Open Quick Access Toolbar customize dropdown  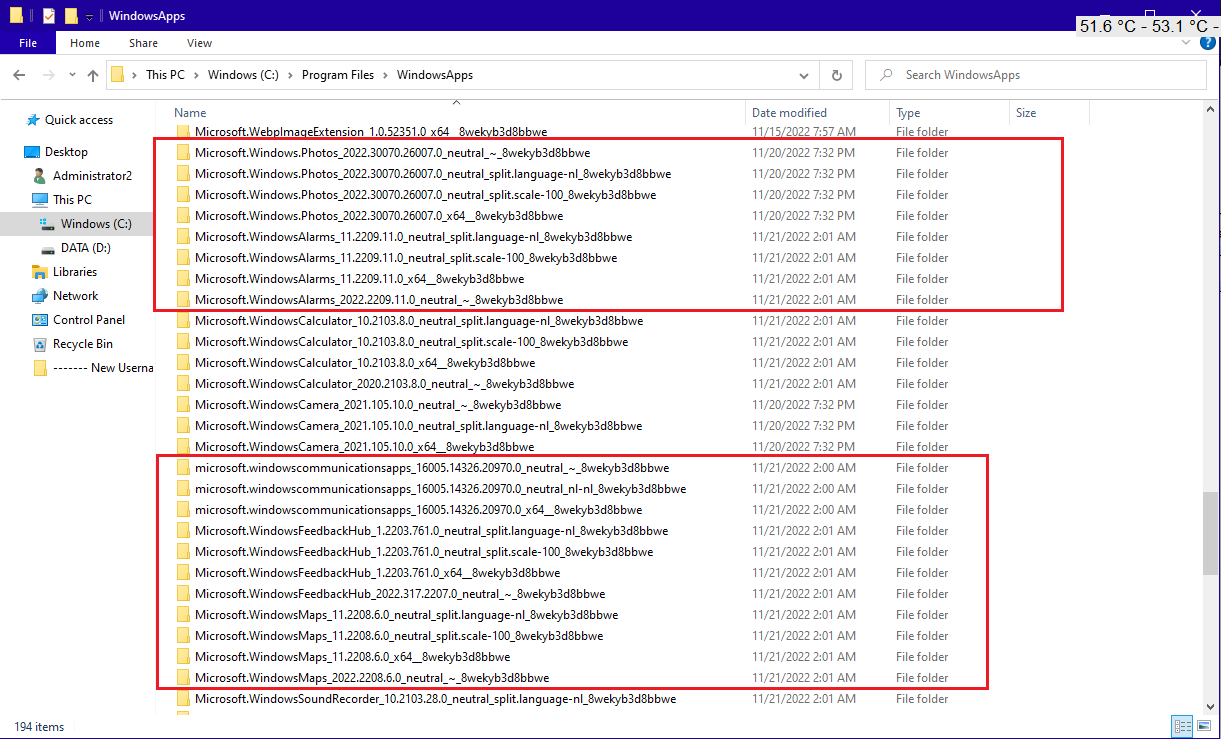pos(90,17)
